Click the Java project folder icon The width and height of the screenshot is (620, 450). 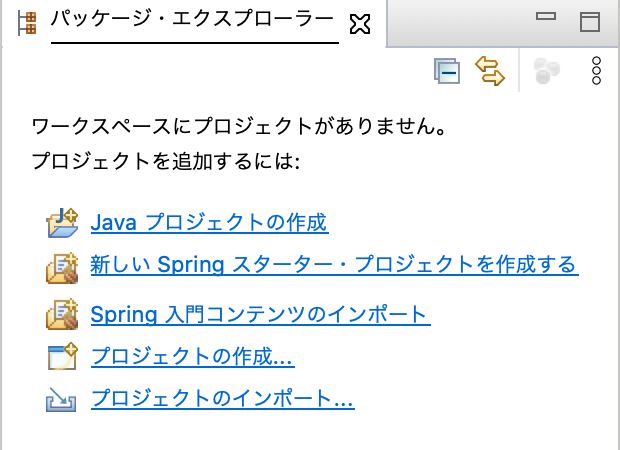coord(62,223)
